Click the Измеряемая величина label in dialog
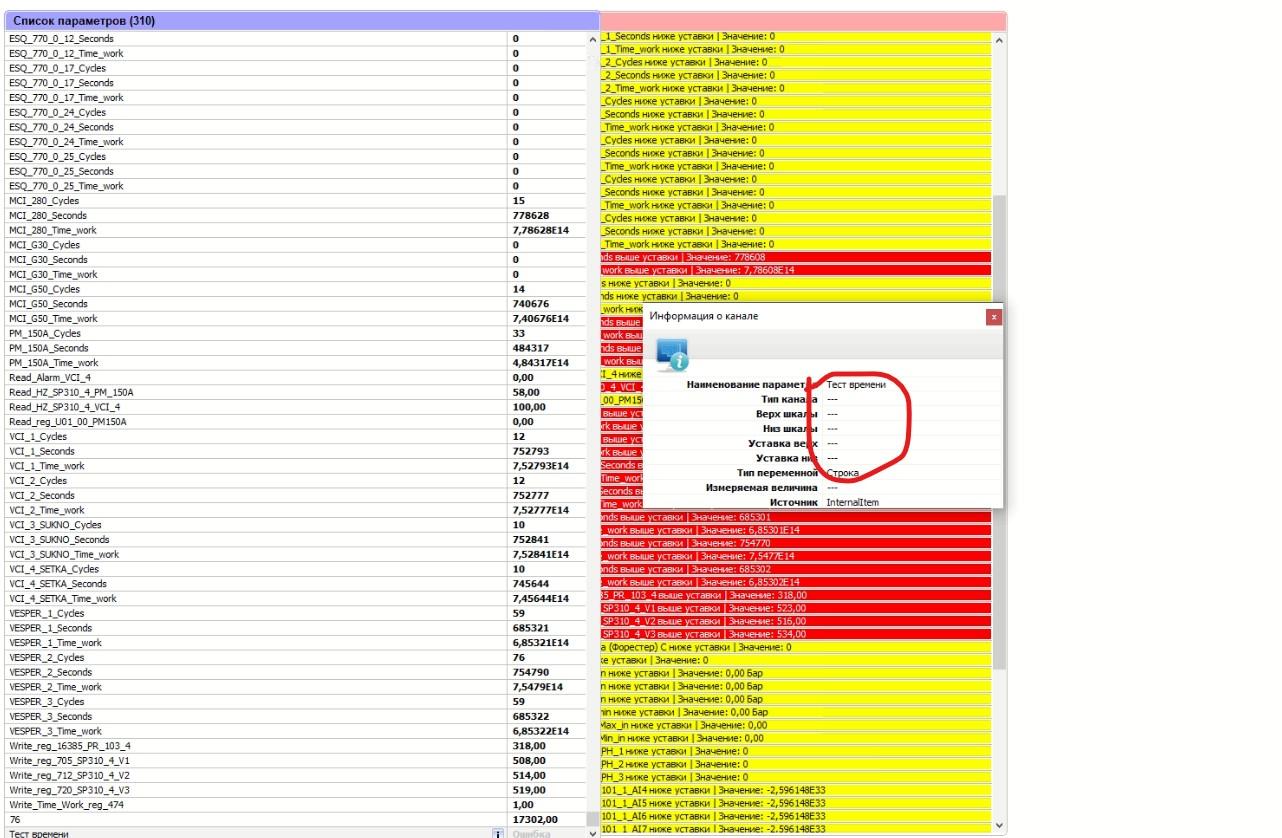This screenshot has height=838, width=1282. [762, 487]
